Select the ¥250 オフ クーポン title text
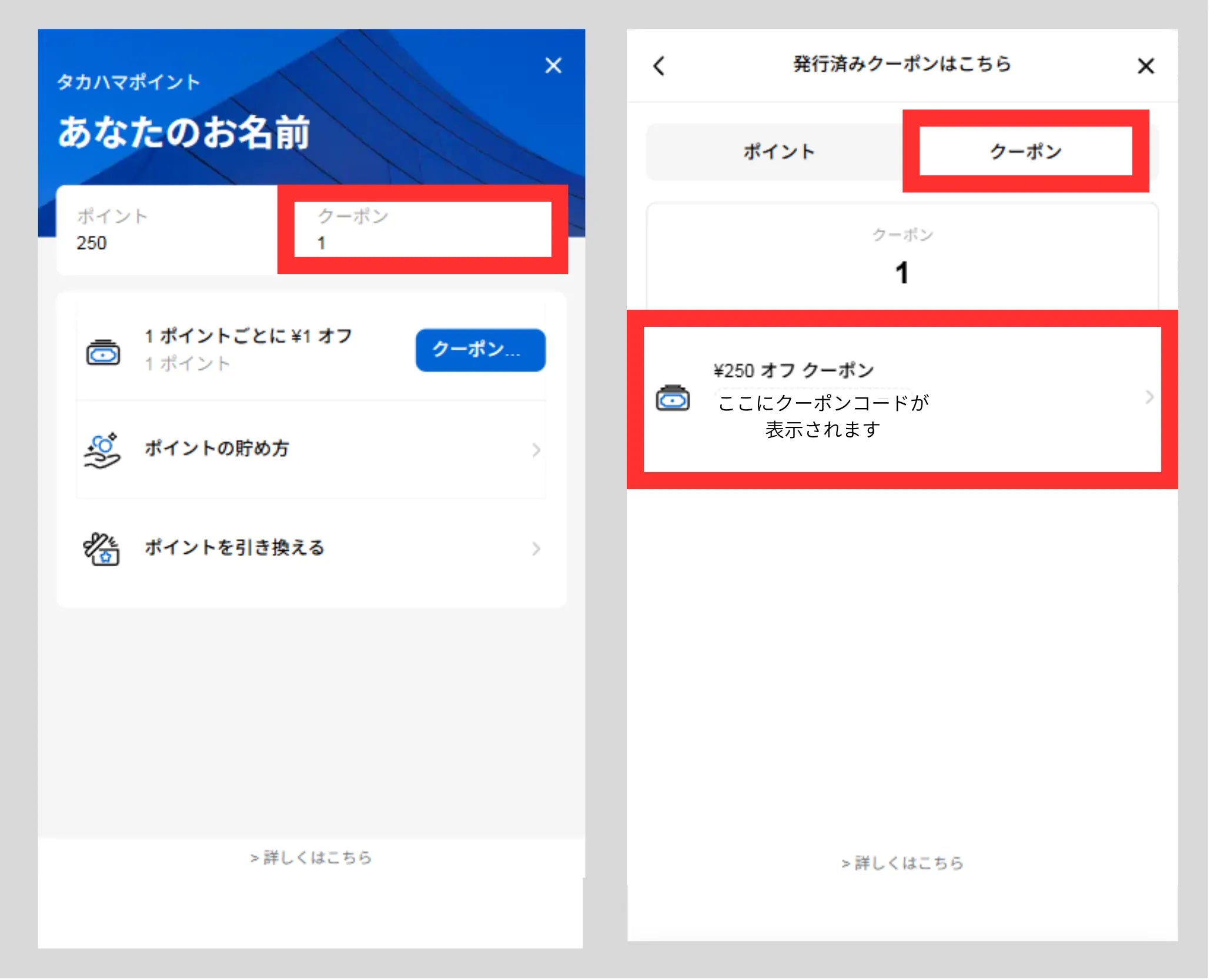This screenshot has height=980, width=1210. click(794, 371)
